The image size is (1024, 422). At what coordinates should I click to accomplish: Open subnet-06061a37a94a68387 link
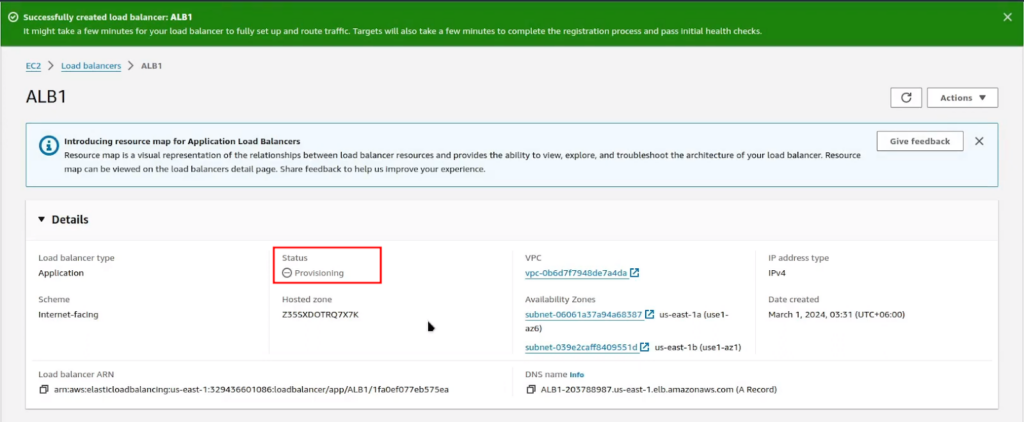click(x=583, y=314)
